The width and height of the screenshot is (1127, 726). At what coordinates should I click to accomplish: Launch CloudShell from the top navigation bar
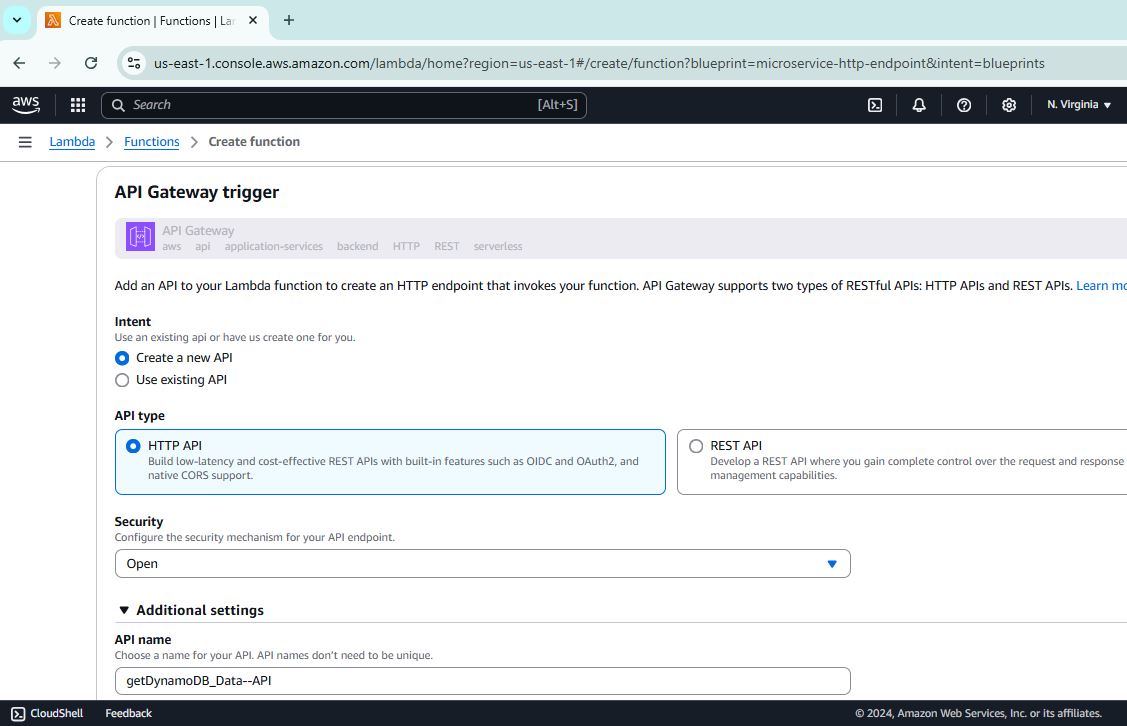point(875,105)
